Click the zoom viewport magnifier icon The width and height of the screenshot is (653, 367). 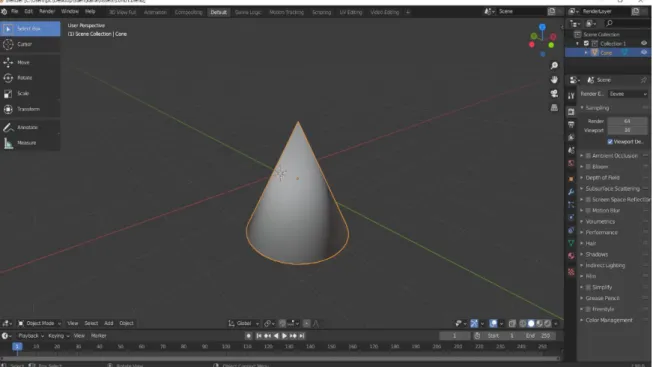(x=554, y=66)
